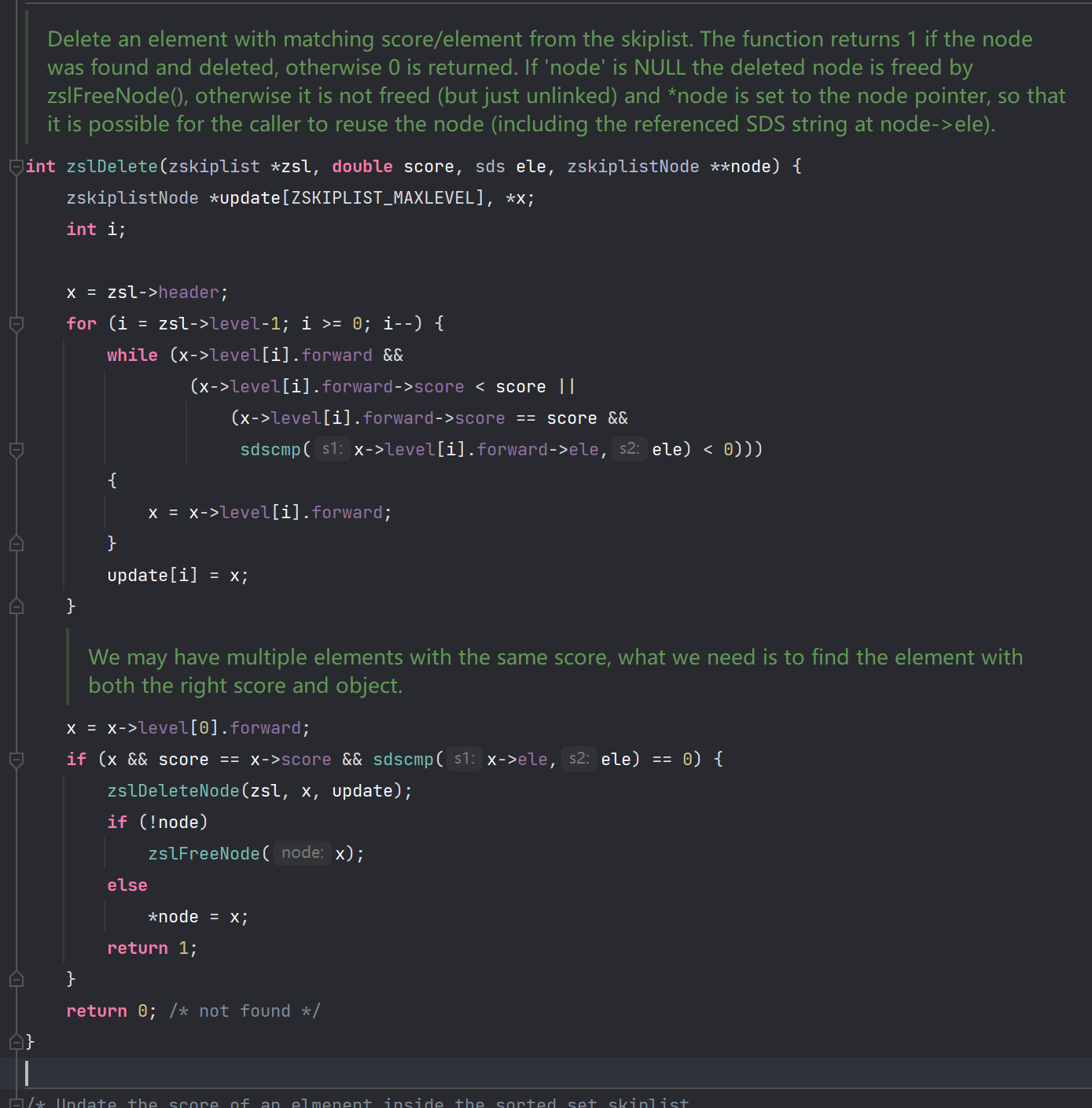The width and height of the screenshot is (1092, 1108).
Task: Click fold end marker below return 1
Action: click(x=16, y=980)
